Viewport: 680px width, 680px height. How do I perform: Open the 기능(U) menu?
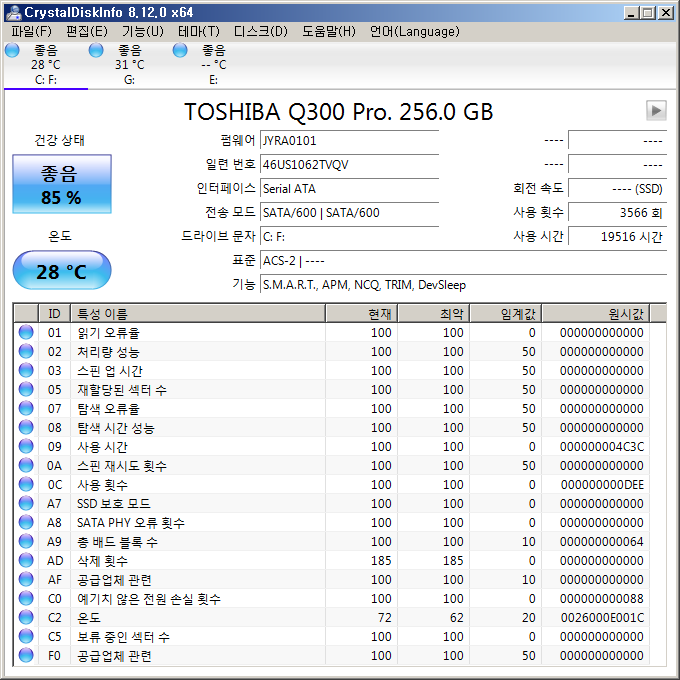[143, 31]
